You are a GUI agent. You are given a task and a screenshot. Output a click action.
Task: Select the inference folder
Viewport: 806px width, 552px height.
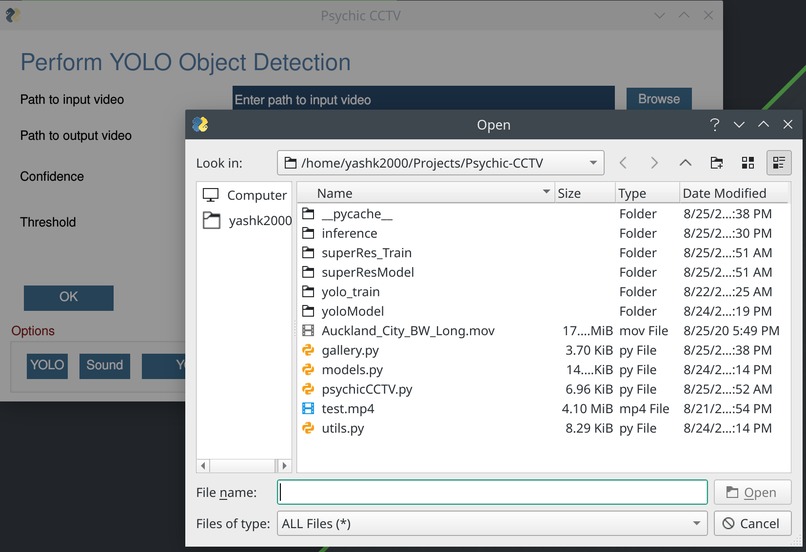tap(349, 233)
